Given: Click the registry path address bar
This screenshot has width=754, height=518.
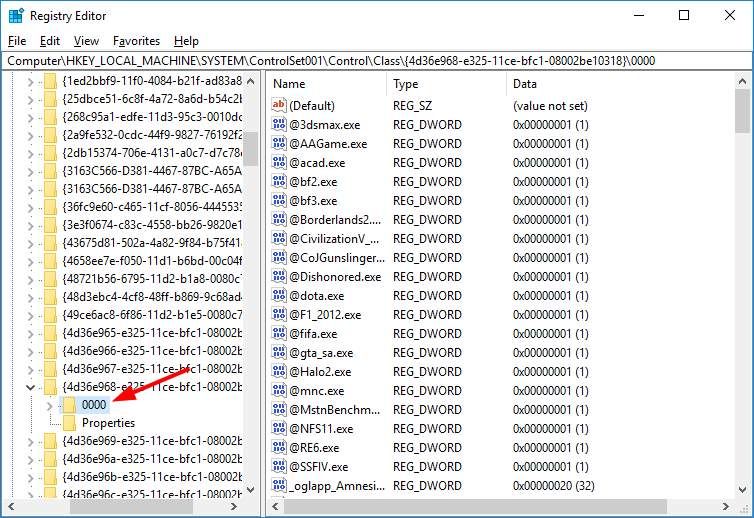Looking at the screenshot, I should (376, 61).
